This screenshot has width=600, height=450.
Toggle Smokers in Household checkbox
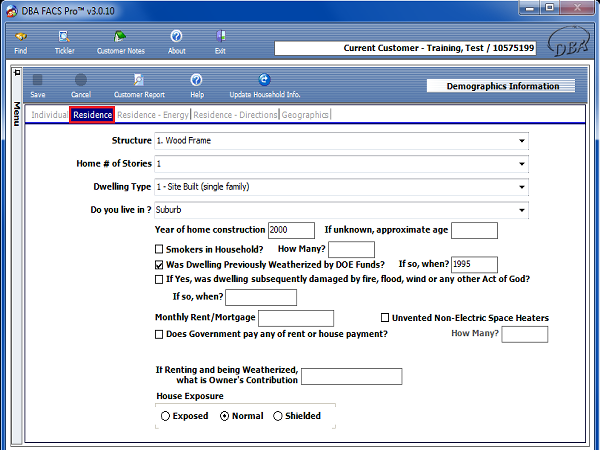coord(159,249)
